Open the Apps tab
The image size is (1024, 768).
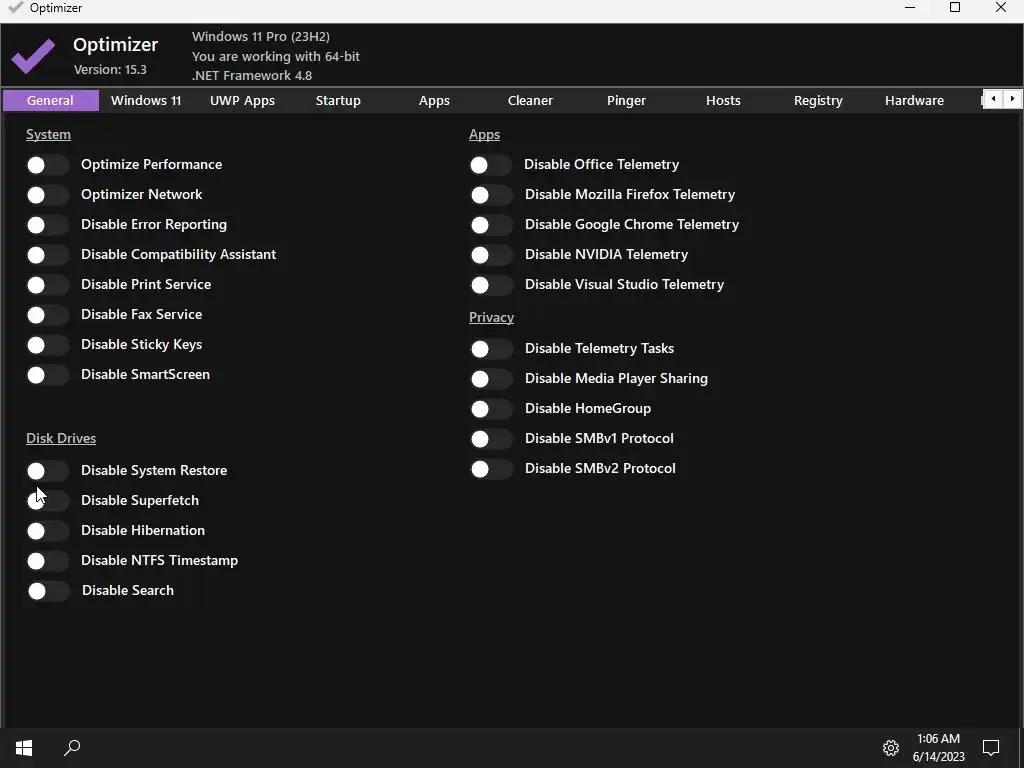[434, 101]
